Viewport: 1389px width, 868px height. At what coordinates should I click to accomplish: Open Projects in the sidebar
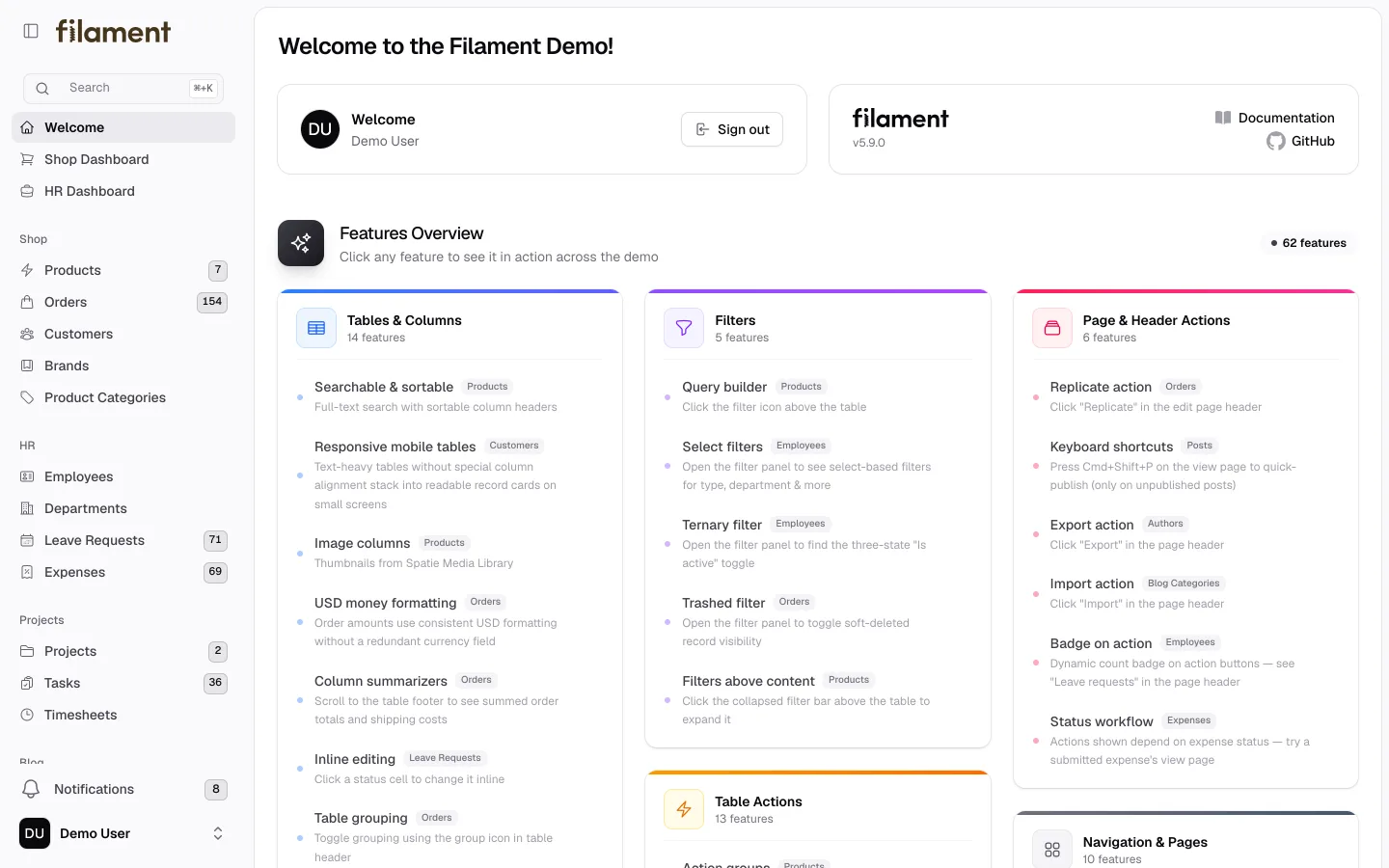[123, 651]
